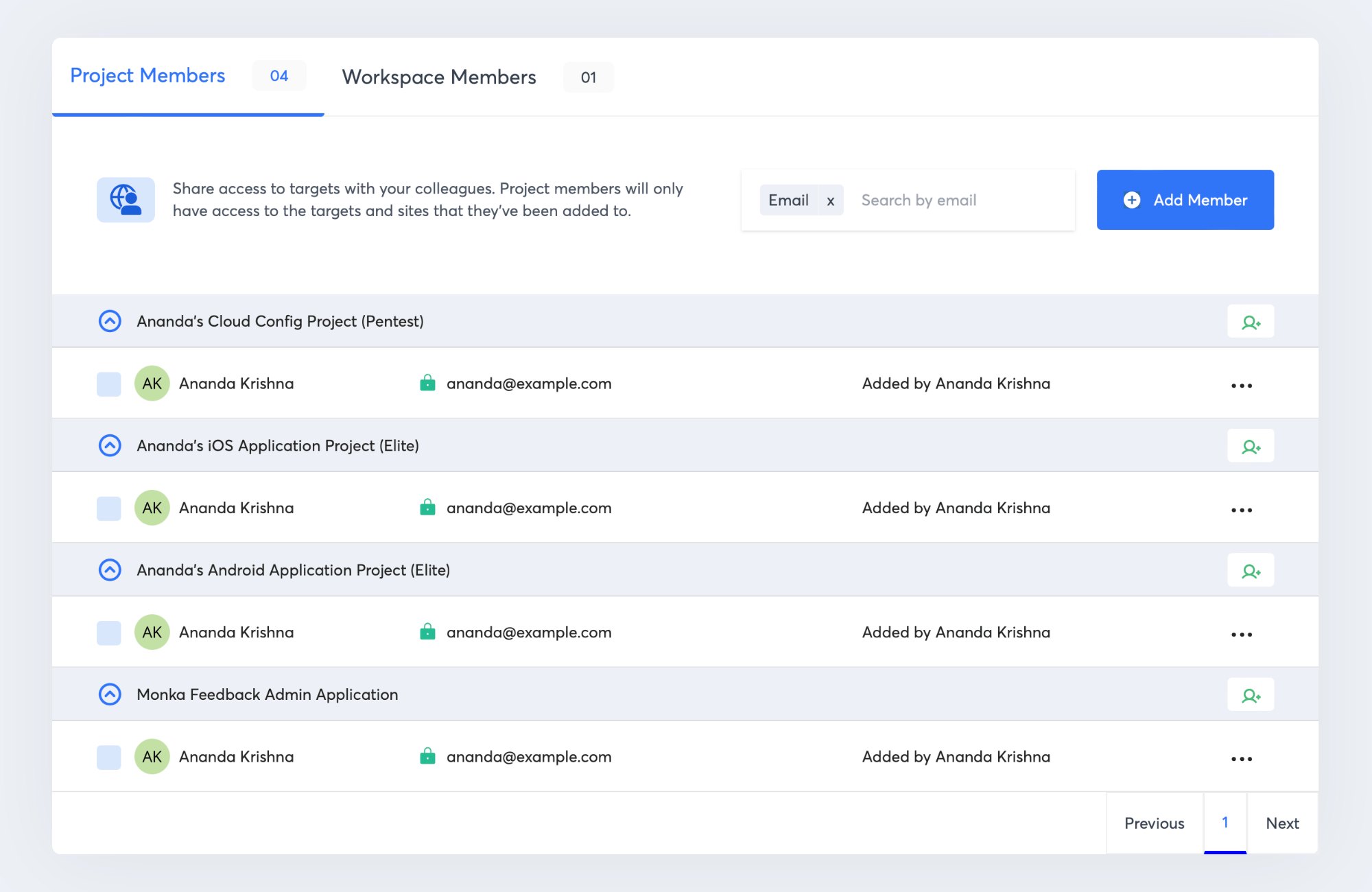Click Ananda's Cloud Config Project (Pentest) title
This screenshot has height=892, width=1372.
[280, 321]
